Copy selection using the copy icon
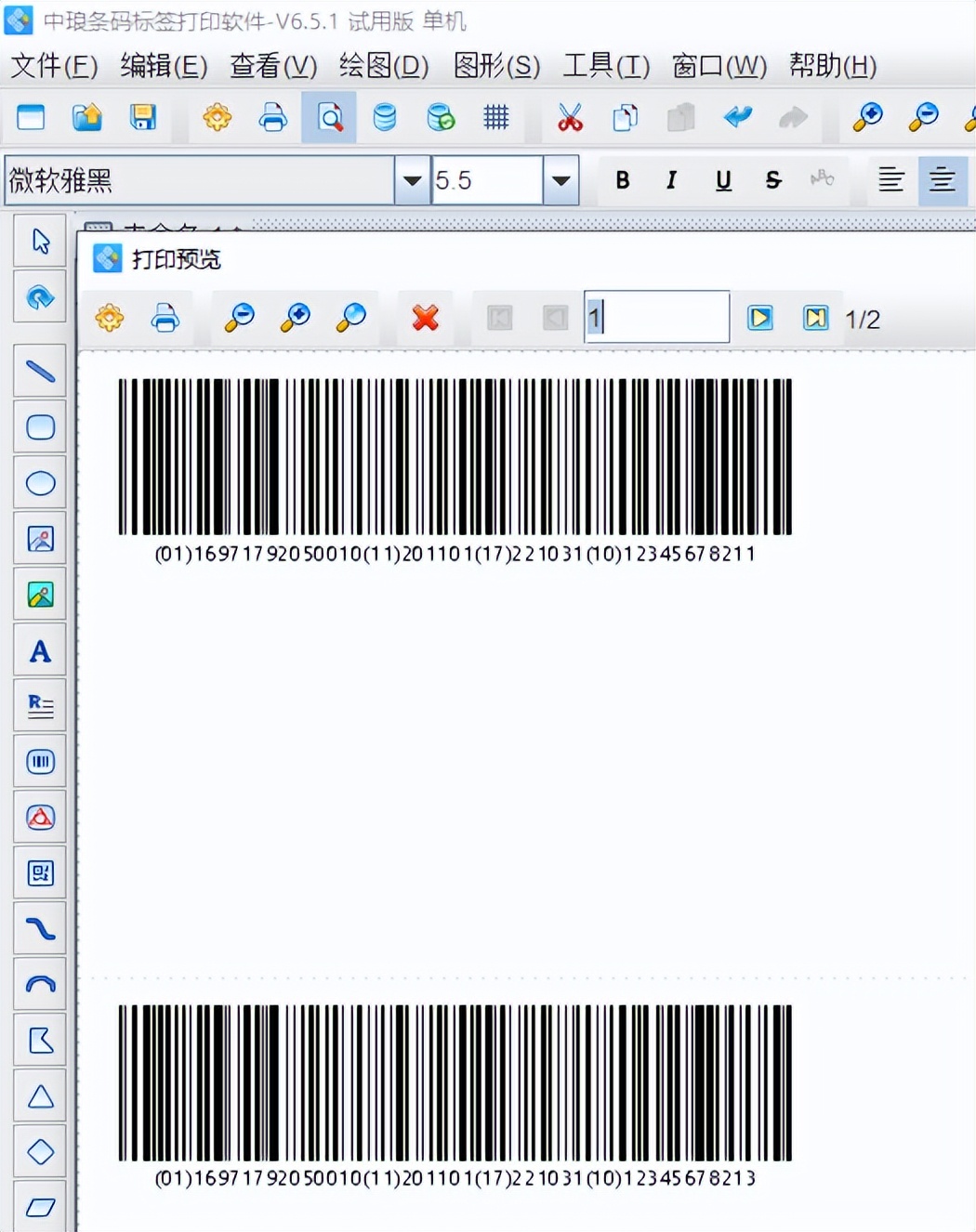The image size is (976, 1232). click(626, 117)
